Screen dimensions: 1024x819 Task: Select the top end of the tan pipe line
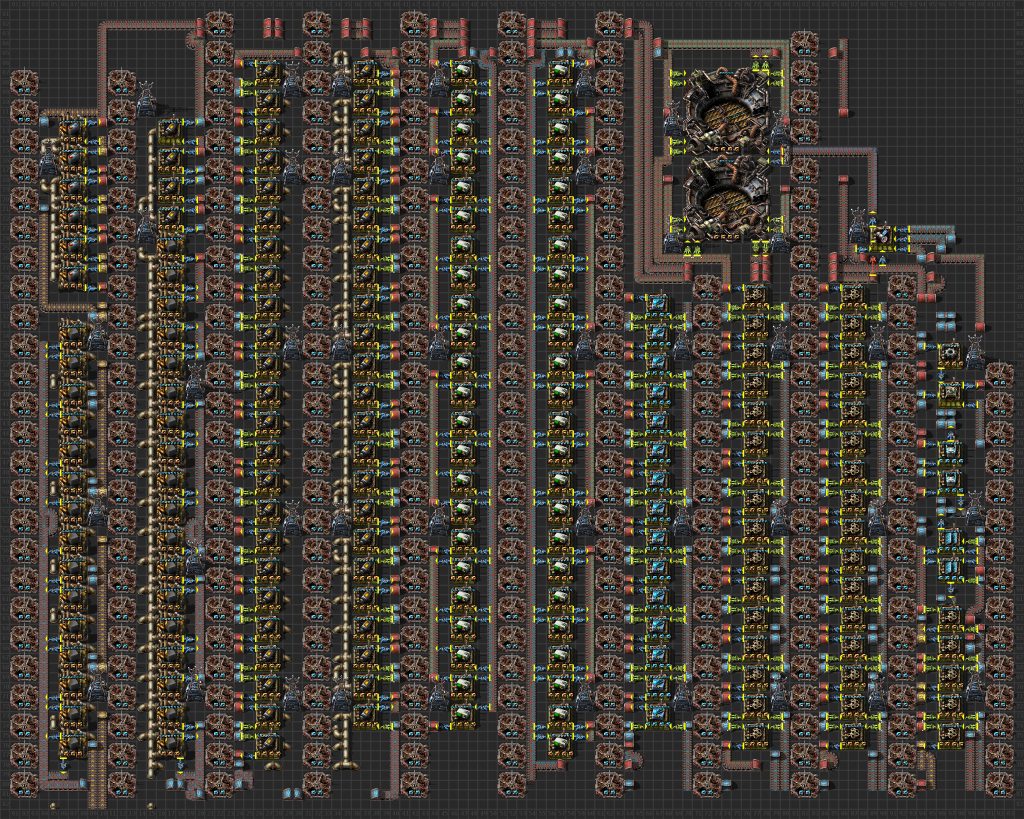coord(340,57)
